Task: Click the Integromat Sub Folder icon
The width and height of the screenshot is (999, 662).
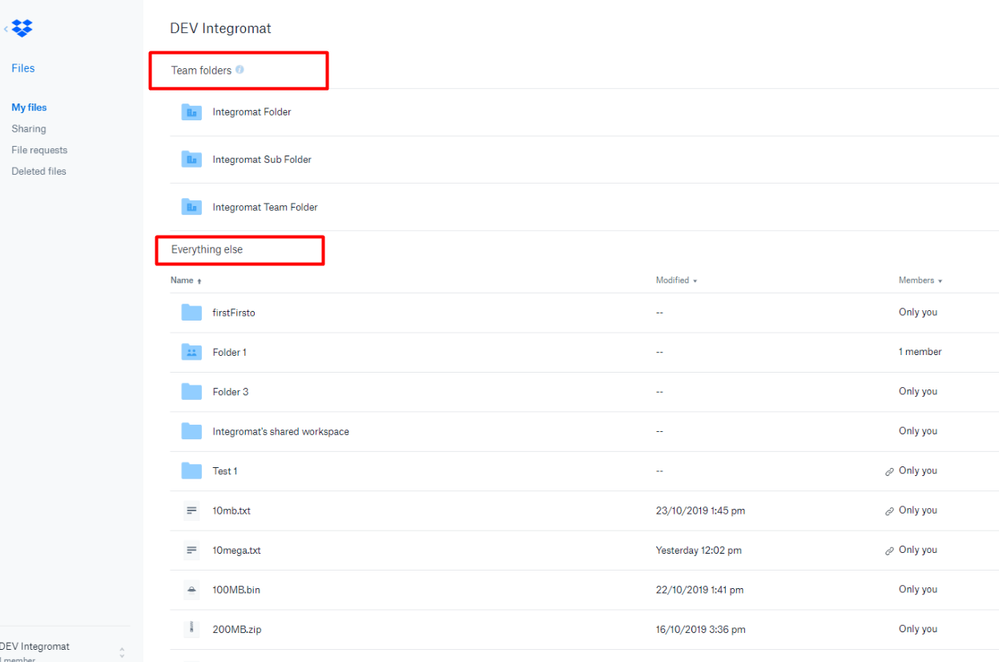Action: [192, 159]
